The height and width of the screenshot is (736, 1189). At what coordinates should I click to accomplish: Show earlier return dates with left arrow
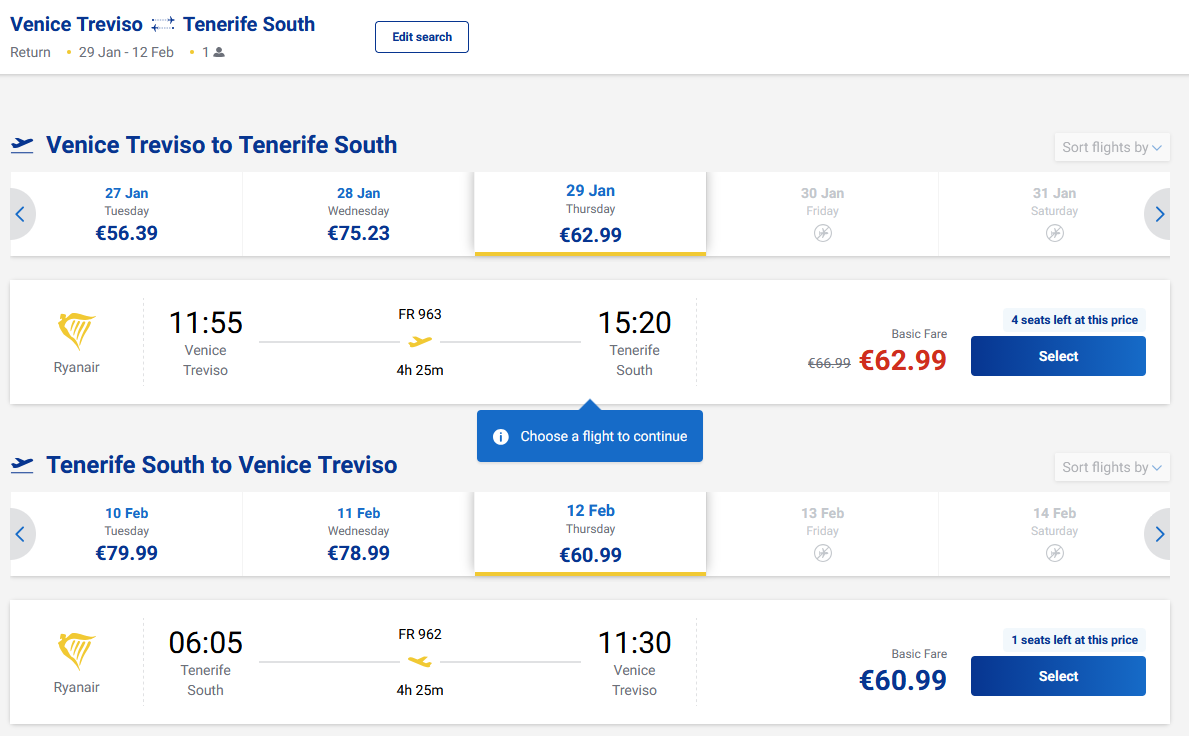tap(20, 534)
